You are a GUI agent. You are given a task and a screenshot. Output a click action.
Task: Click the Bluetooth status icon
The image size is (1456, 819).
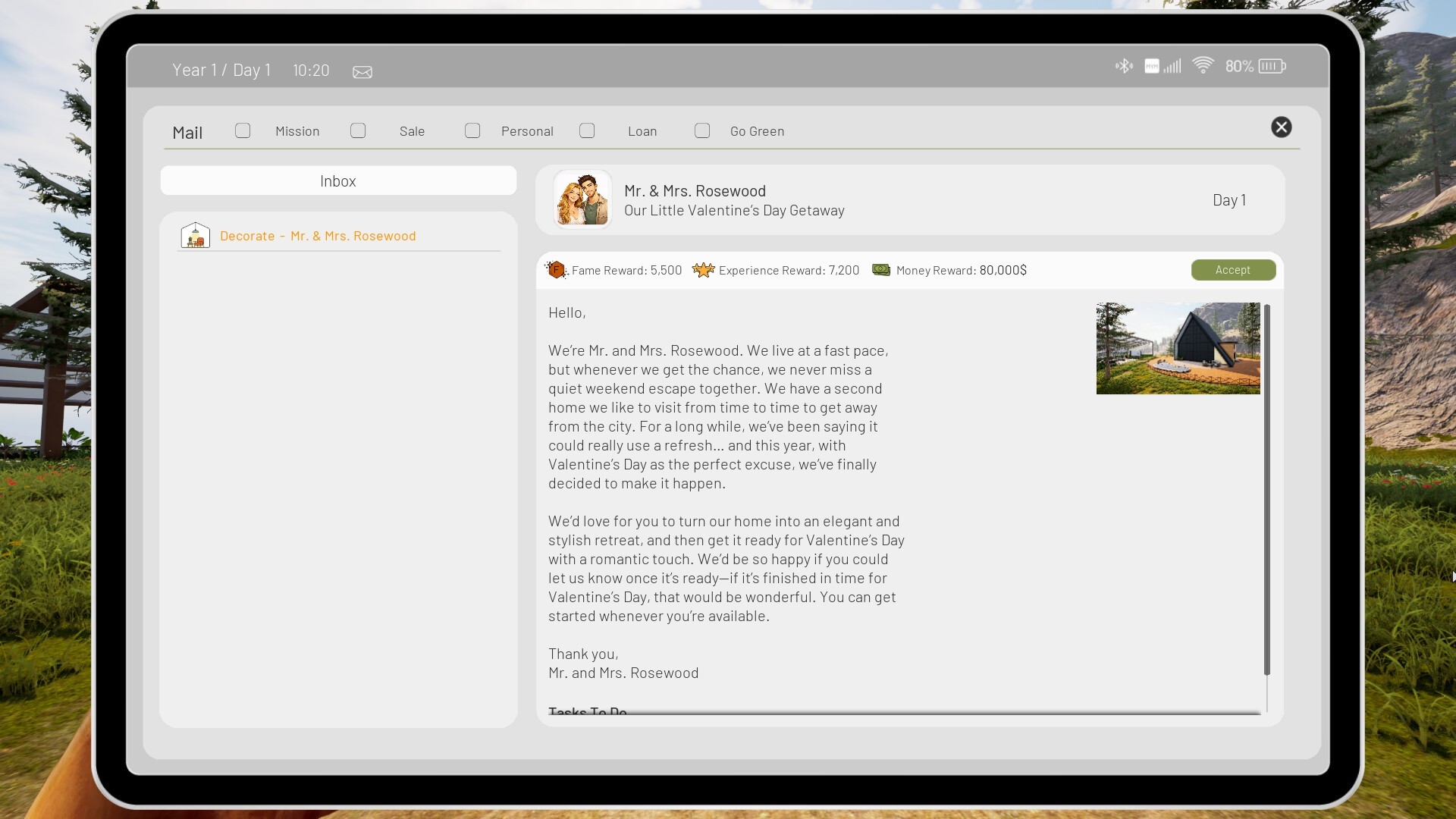1123,66
